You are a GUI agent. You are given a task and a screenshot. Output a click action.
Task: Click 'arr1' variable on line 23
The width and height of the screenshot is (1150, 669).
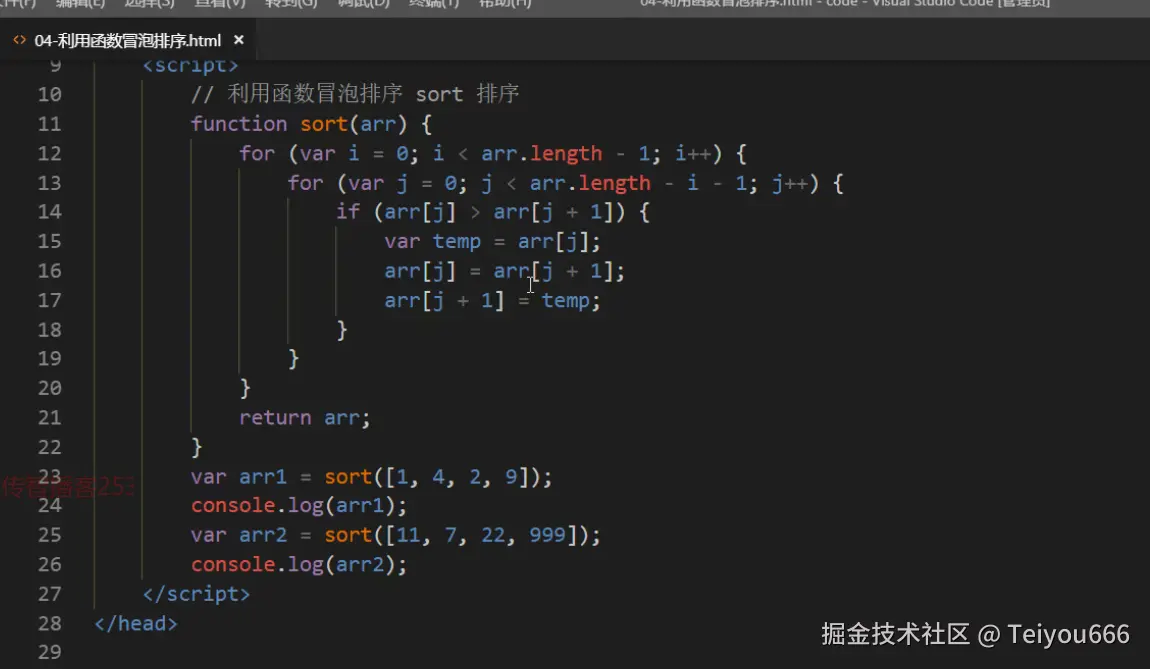point(263,476)
